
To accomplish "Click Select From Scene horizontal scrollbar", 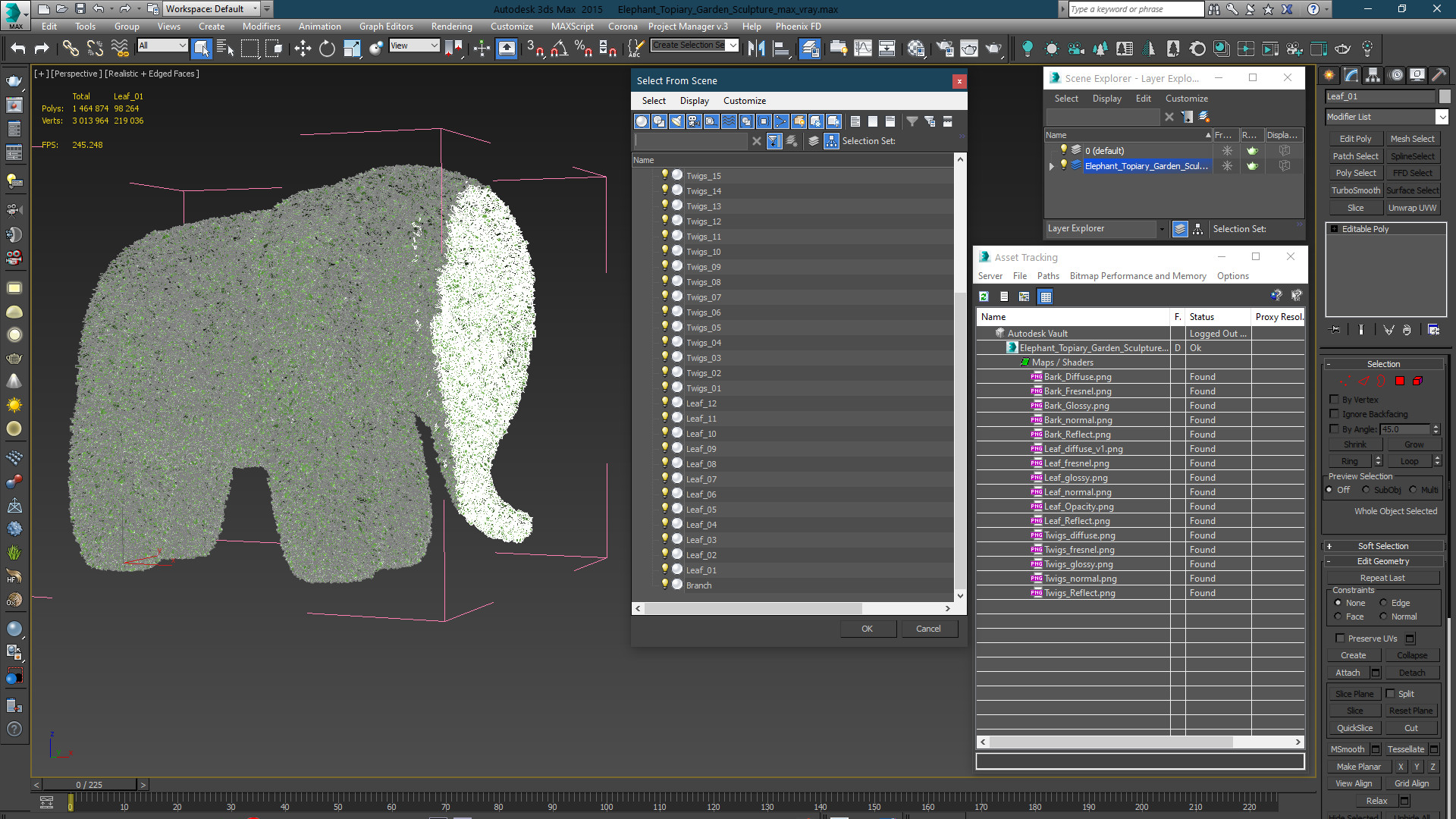I will coord(753,609).
